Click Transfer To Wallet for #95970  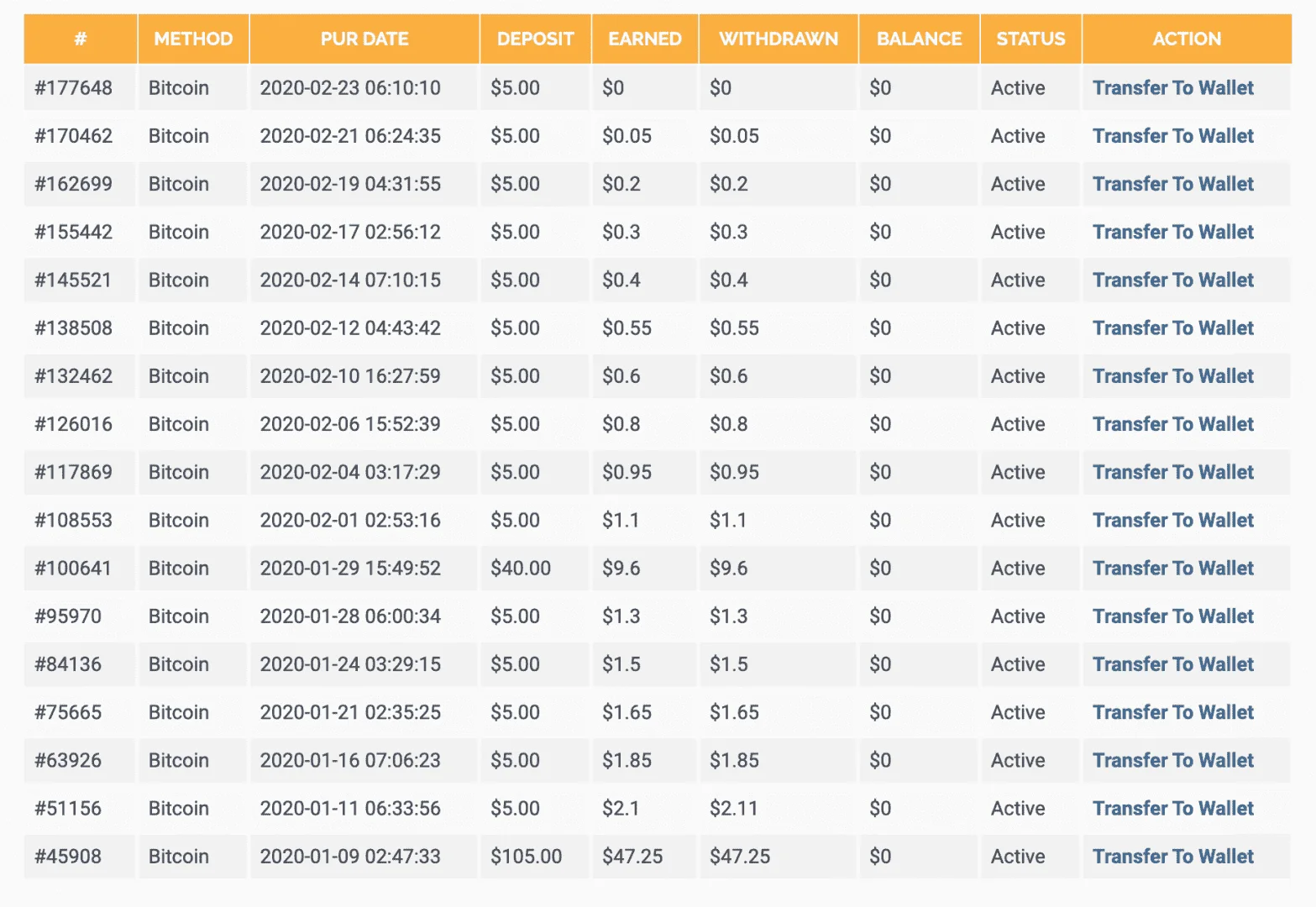click(x=1172, y=616)
